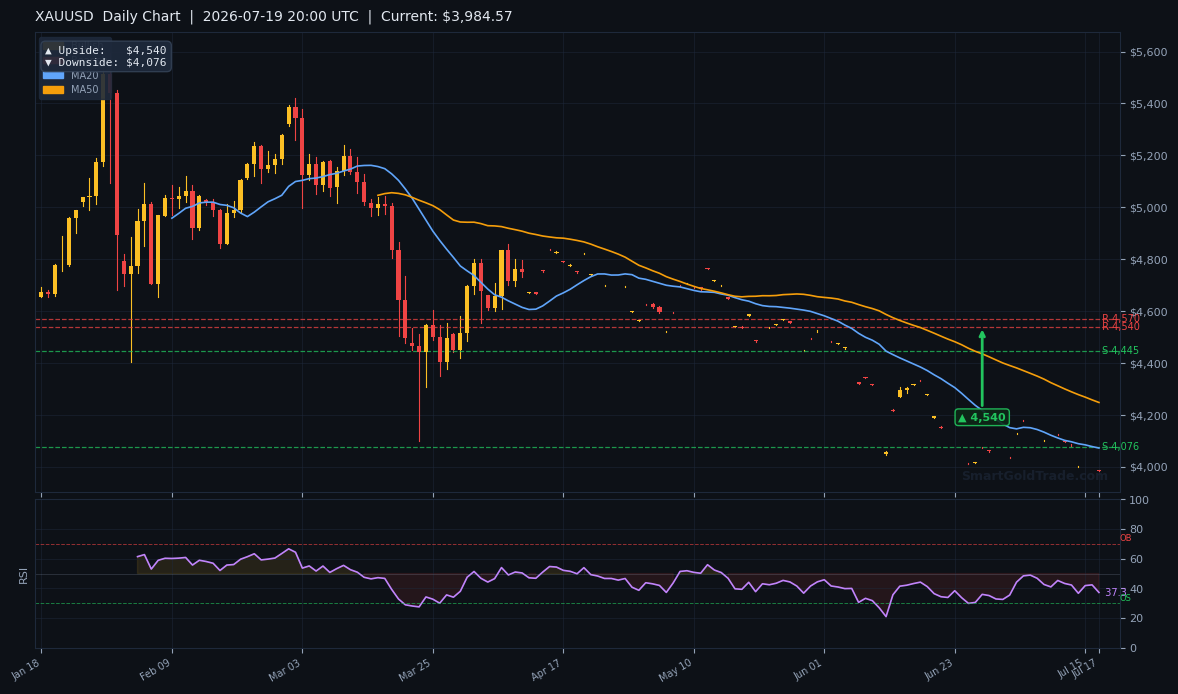Click the '2026-07-19 20:00 UTC' timestamp
Viewport: 1178px width, 694px height.
(281, 17)
